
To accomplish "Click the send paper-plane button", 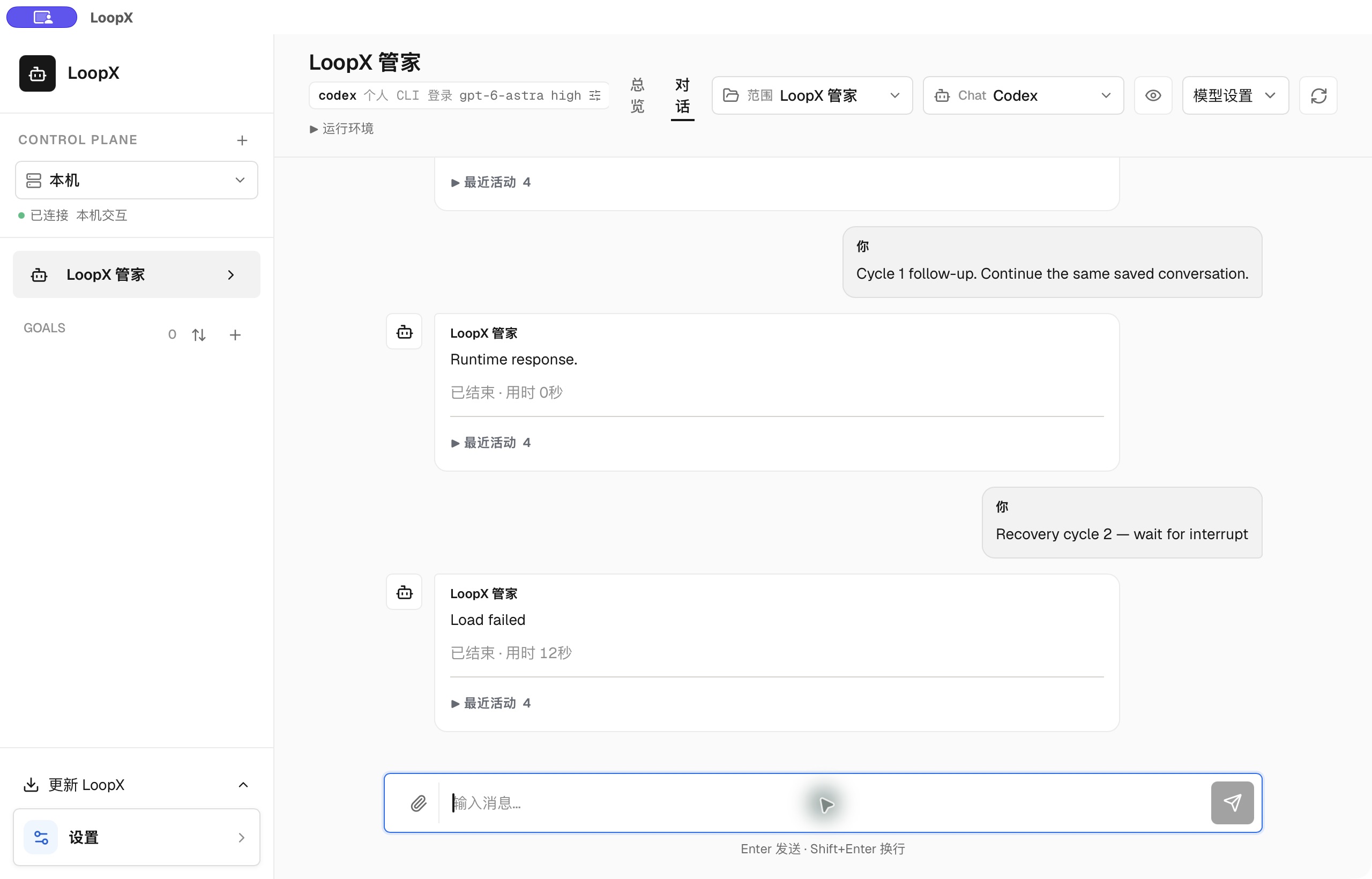I will point(1232,802).
